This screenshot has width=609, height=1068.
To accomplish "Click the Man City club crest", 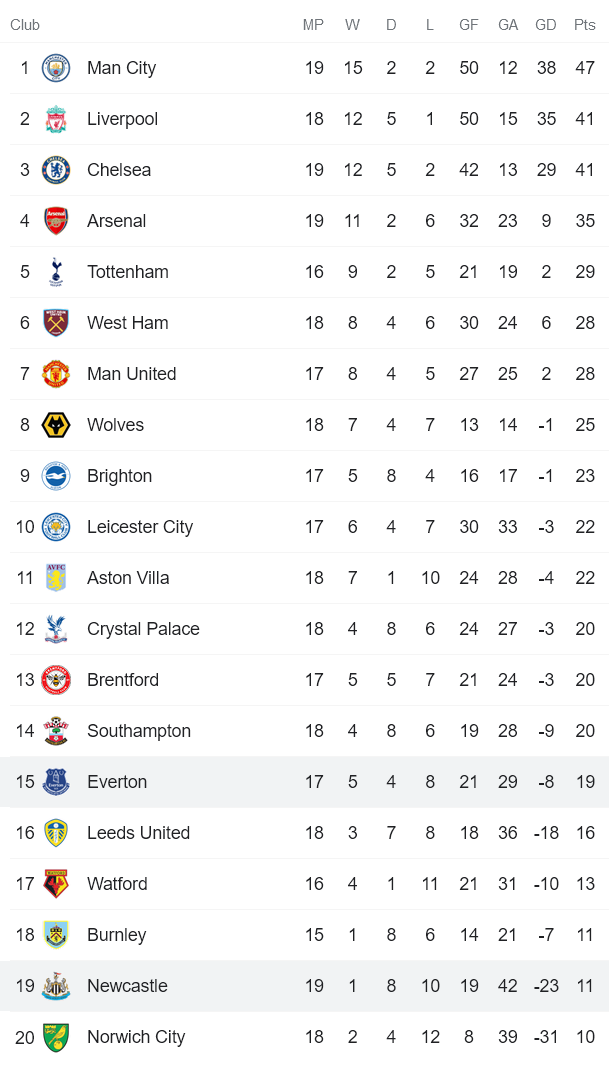I will (x=56, y=68).
